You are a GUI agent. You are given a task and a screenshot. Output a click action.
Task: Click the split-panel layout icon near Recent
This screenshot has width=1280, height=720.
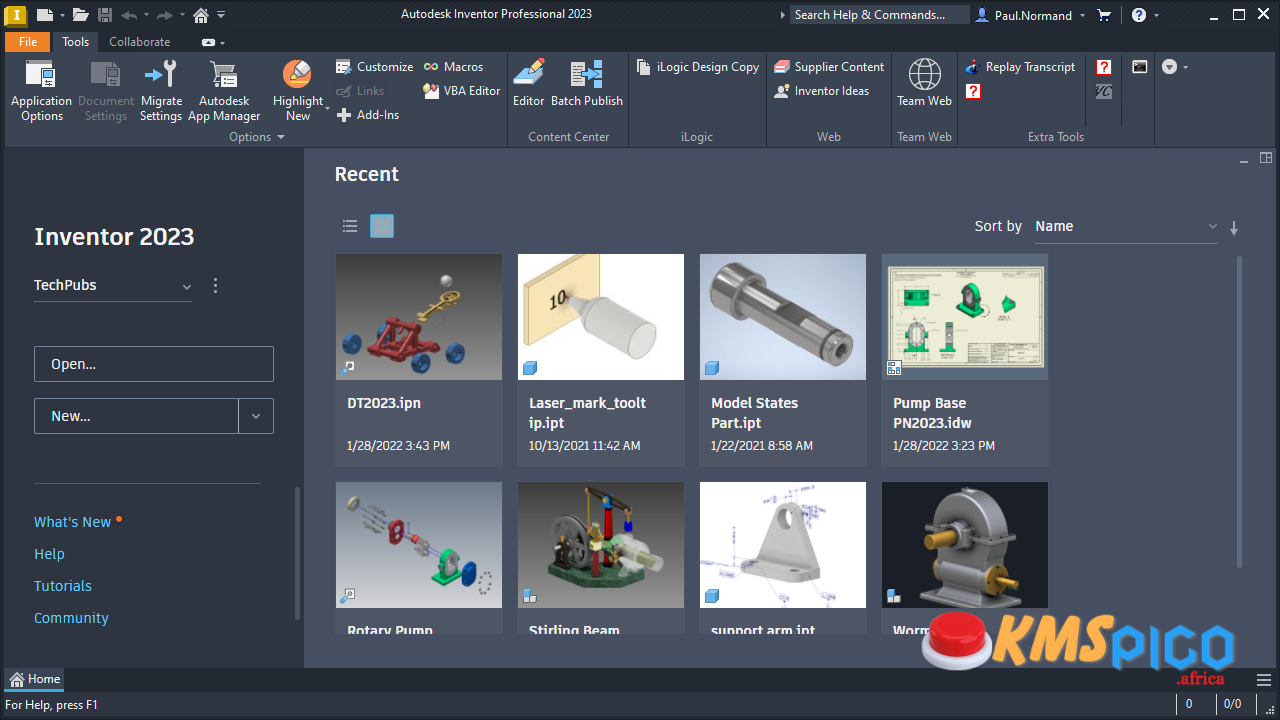tap(1266, 158)
